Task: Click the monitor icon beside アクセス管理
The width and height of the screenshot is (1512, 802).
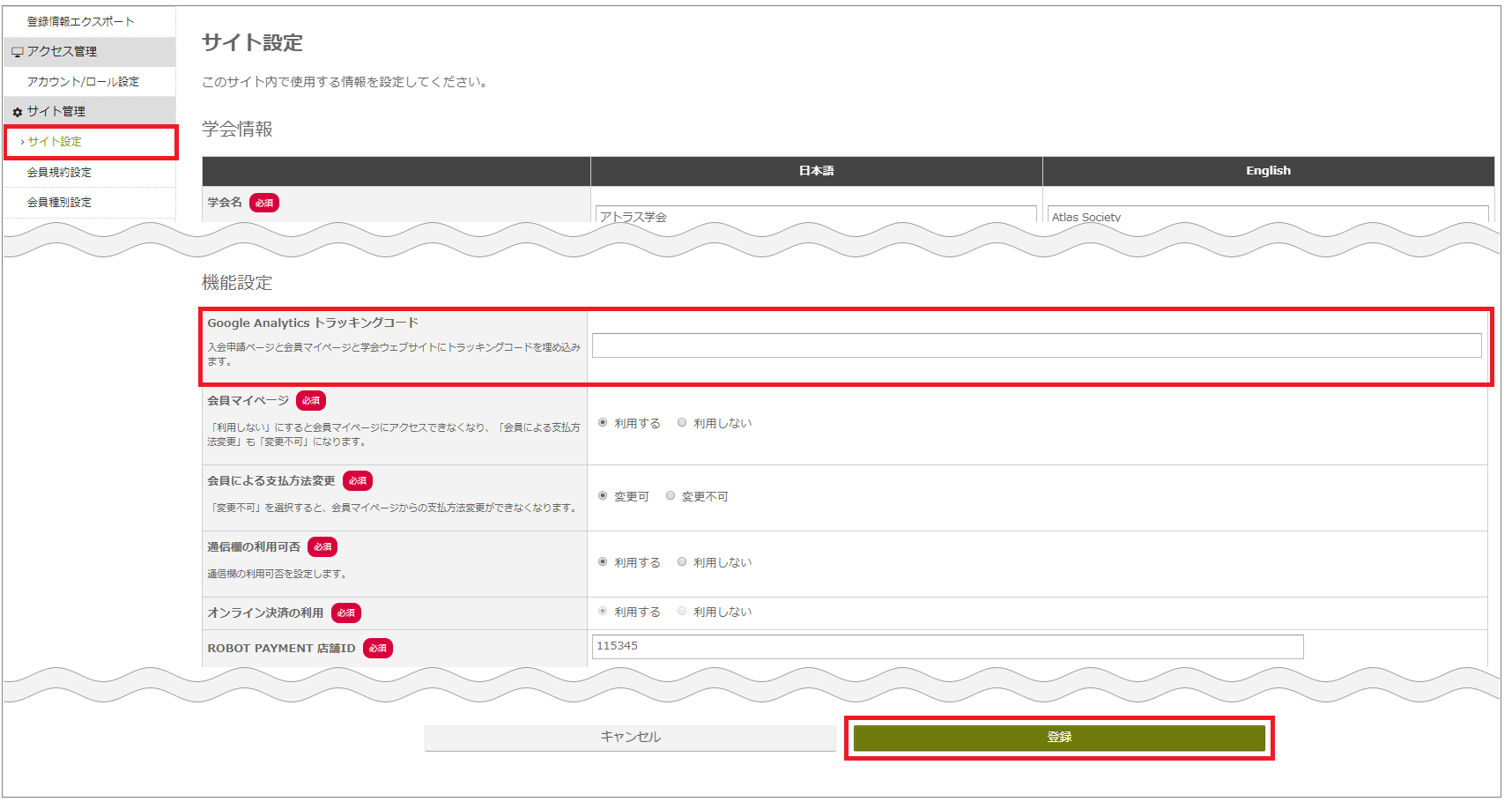Action: [x=17, y=52]
